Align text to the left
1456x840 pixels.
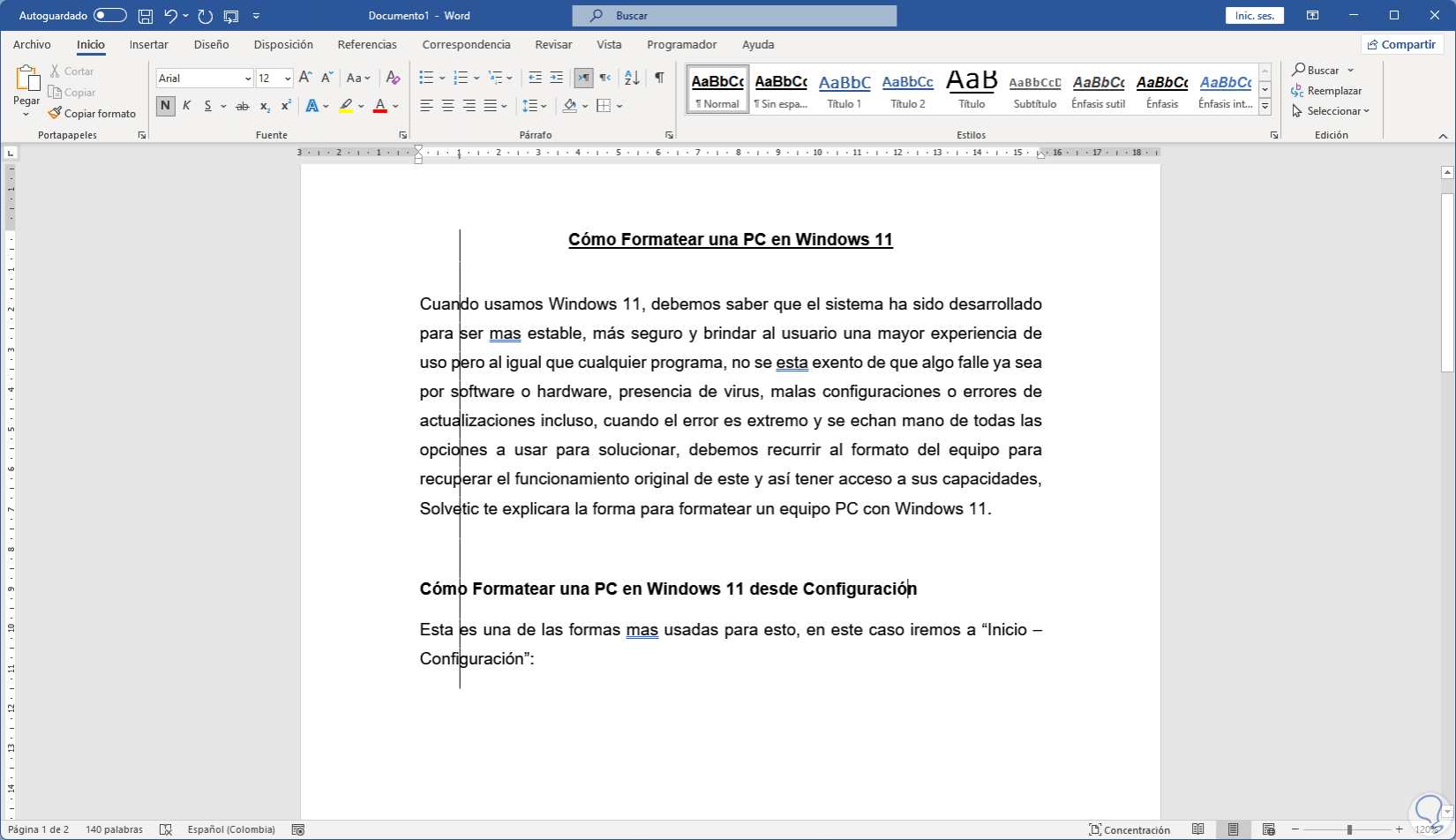(x=426, y=106)
